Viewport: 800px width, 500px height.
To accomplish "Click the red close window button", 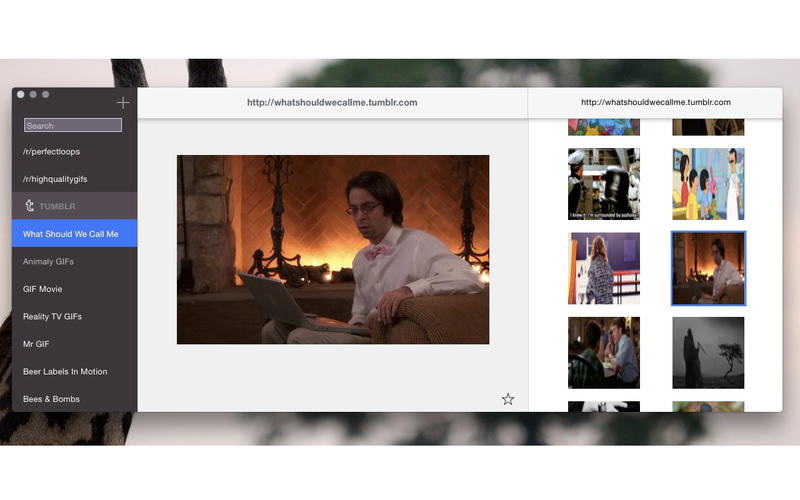I will (20, 94).
